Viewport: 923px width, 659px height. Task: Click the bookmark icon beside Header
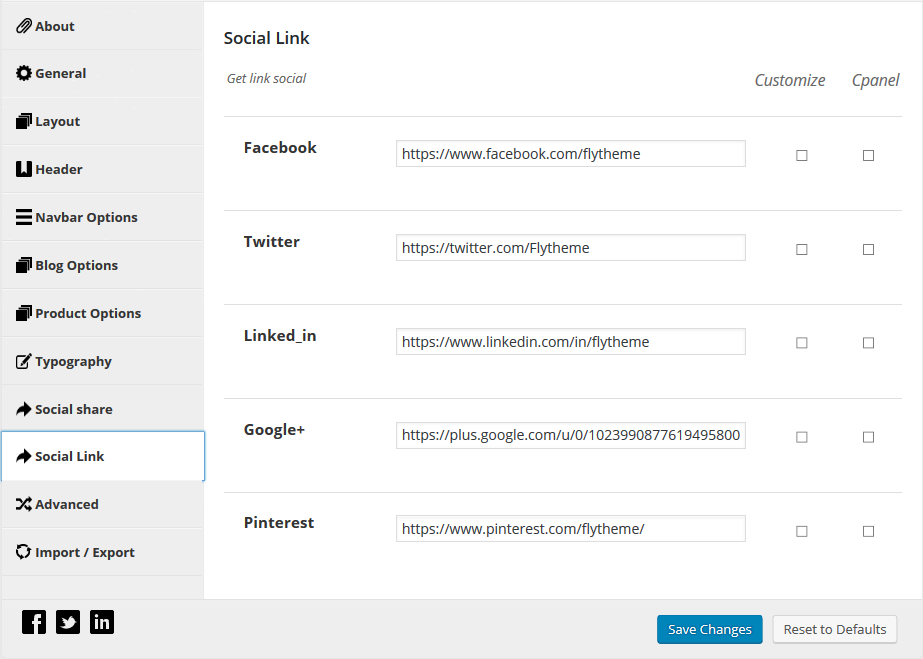click(24, 169)
